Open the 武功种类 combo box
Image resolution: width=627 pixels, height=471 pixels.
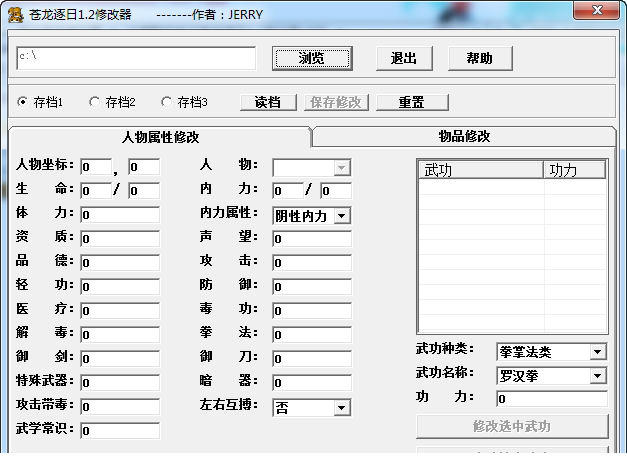coord(597,352)
